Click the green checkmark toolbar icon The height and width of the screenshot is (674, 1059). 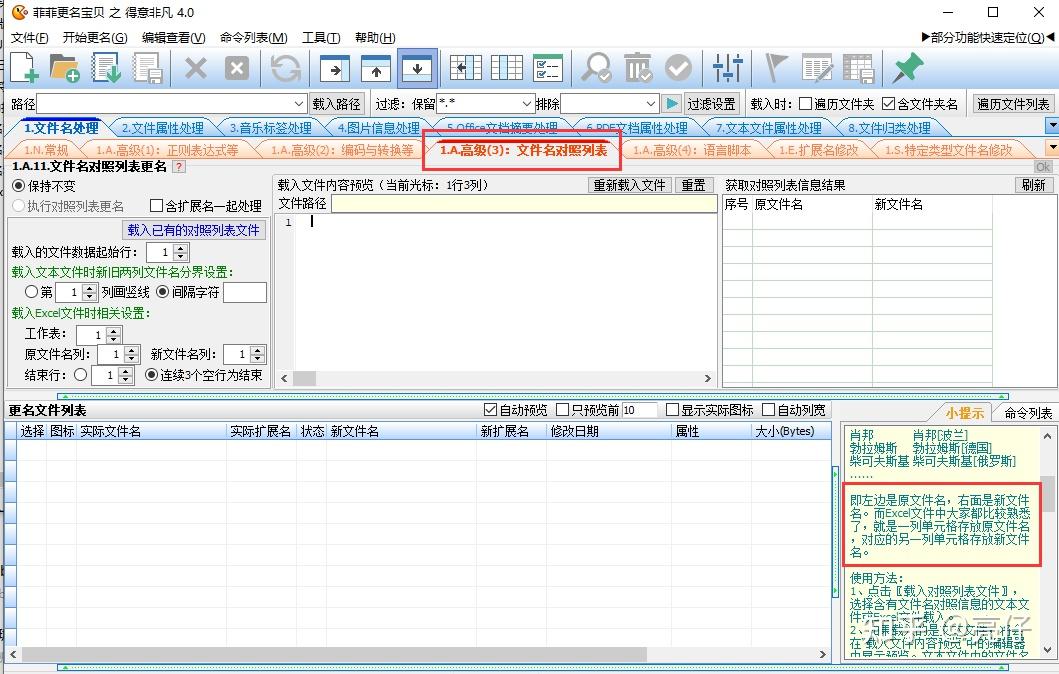coord(679,67)
